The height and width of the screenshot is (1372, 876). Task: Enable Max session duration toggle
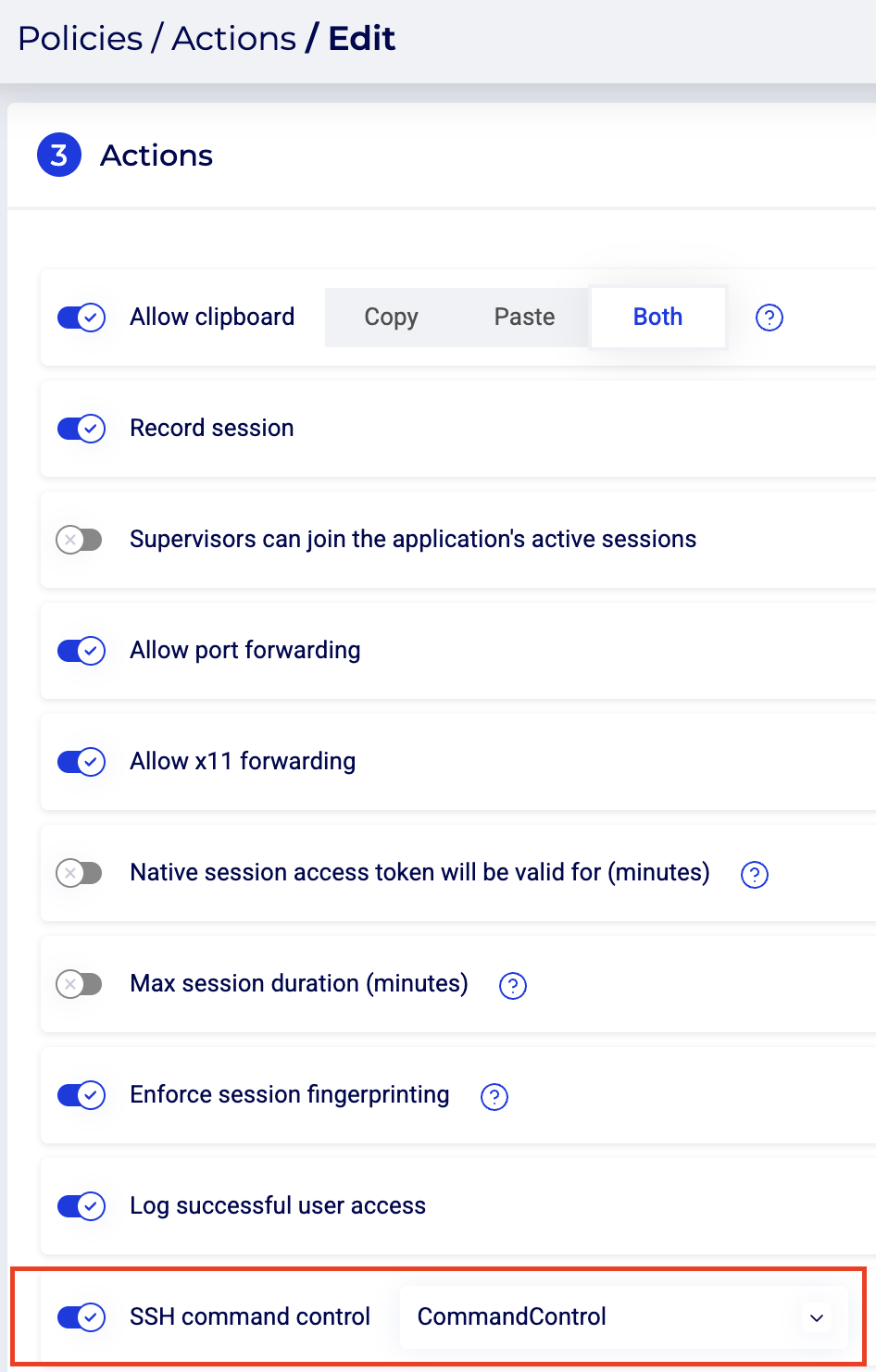(x=80, y=984)
